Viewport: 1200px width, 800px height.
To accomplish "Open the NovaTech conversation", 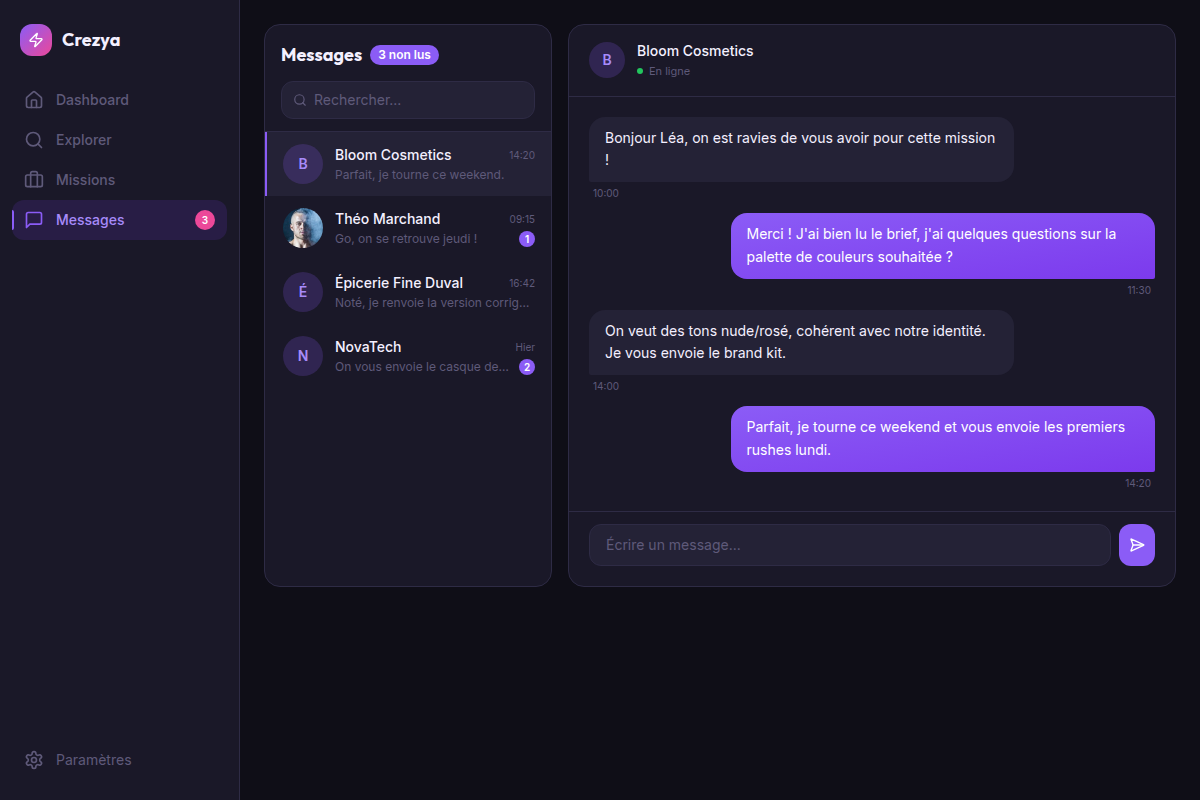I will (408, 356).
